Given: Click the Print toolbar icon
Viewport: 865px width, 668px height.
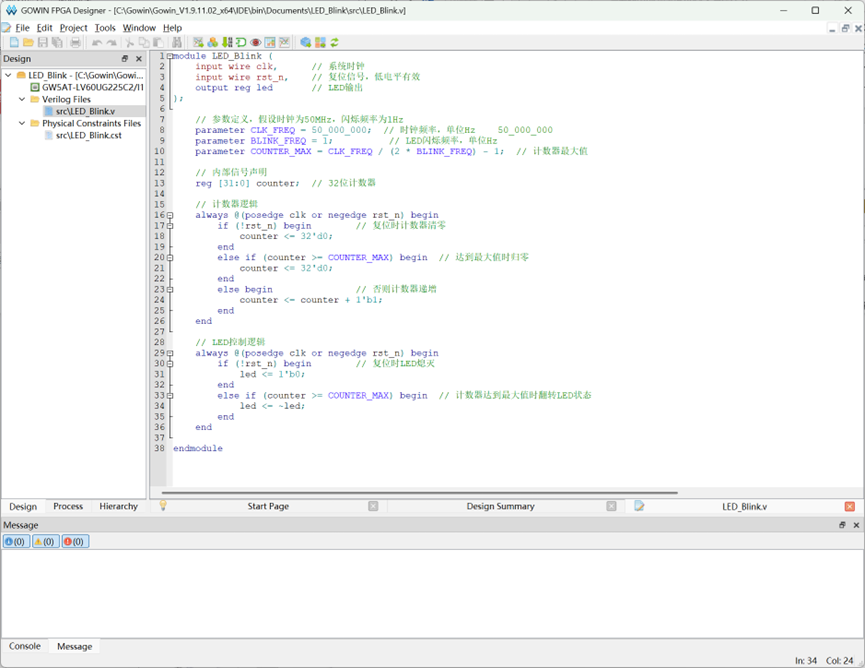Looking at the screenshot, I should [76, 42].
